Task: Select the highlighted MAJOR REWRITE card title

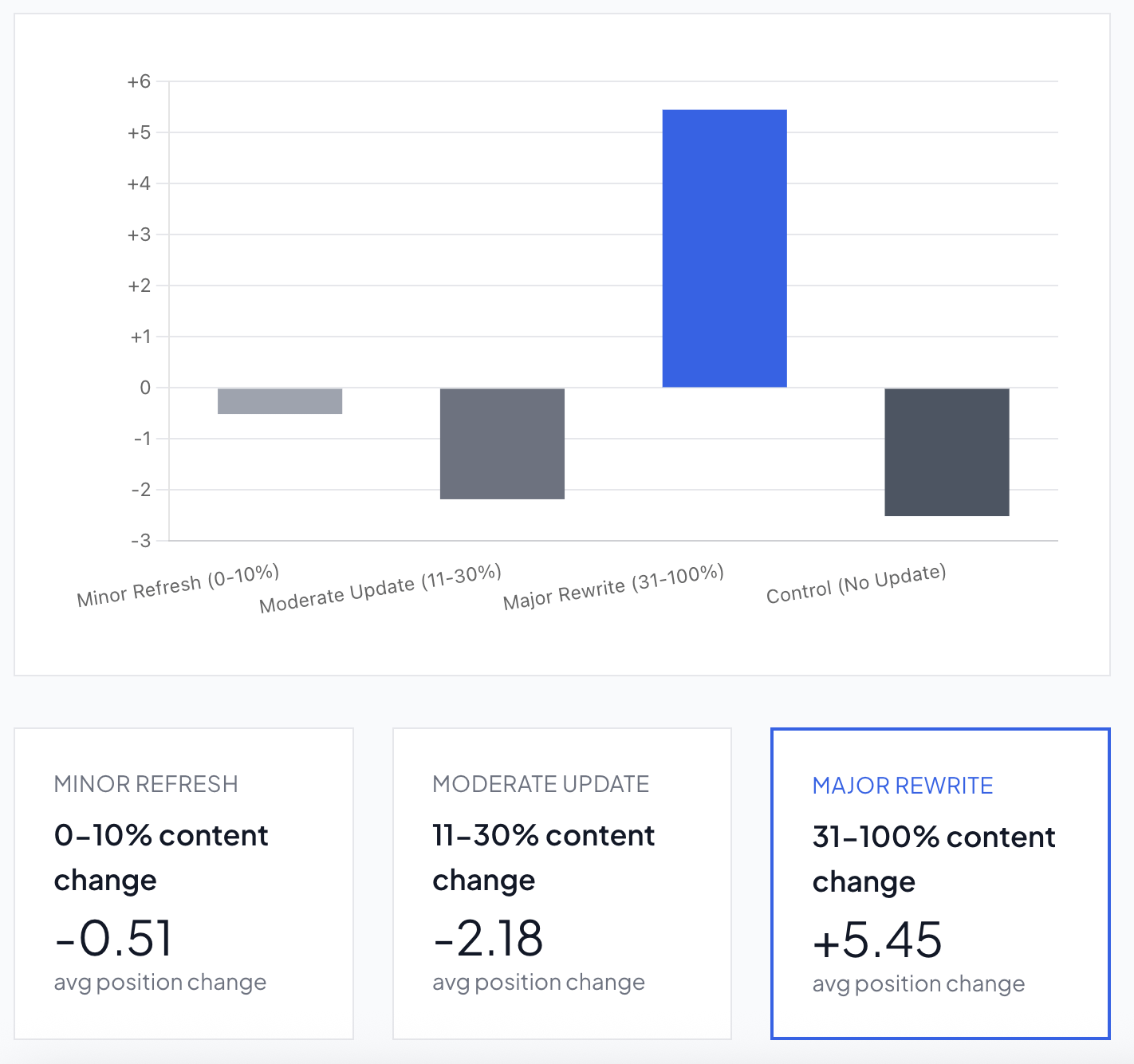Action: pyautogui.click(x=903, y=786)
